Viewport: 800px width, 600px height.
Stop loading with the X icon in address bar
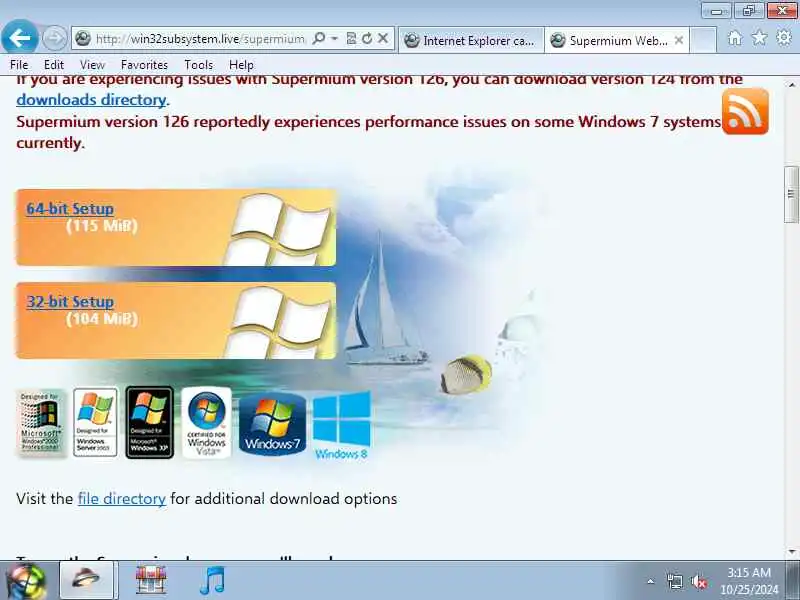point(383,38)
